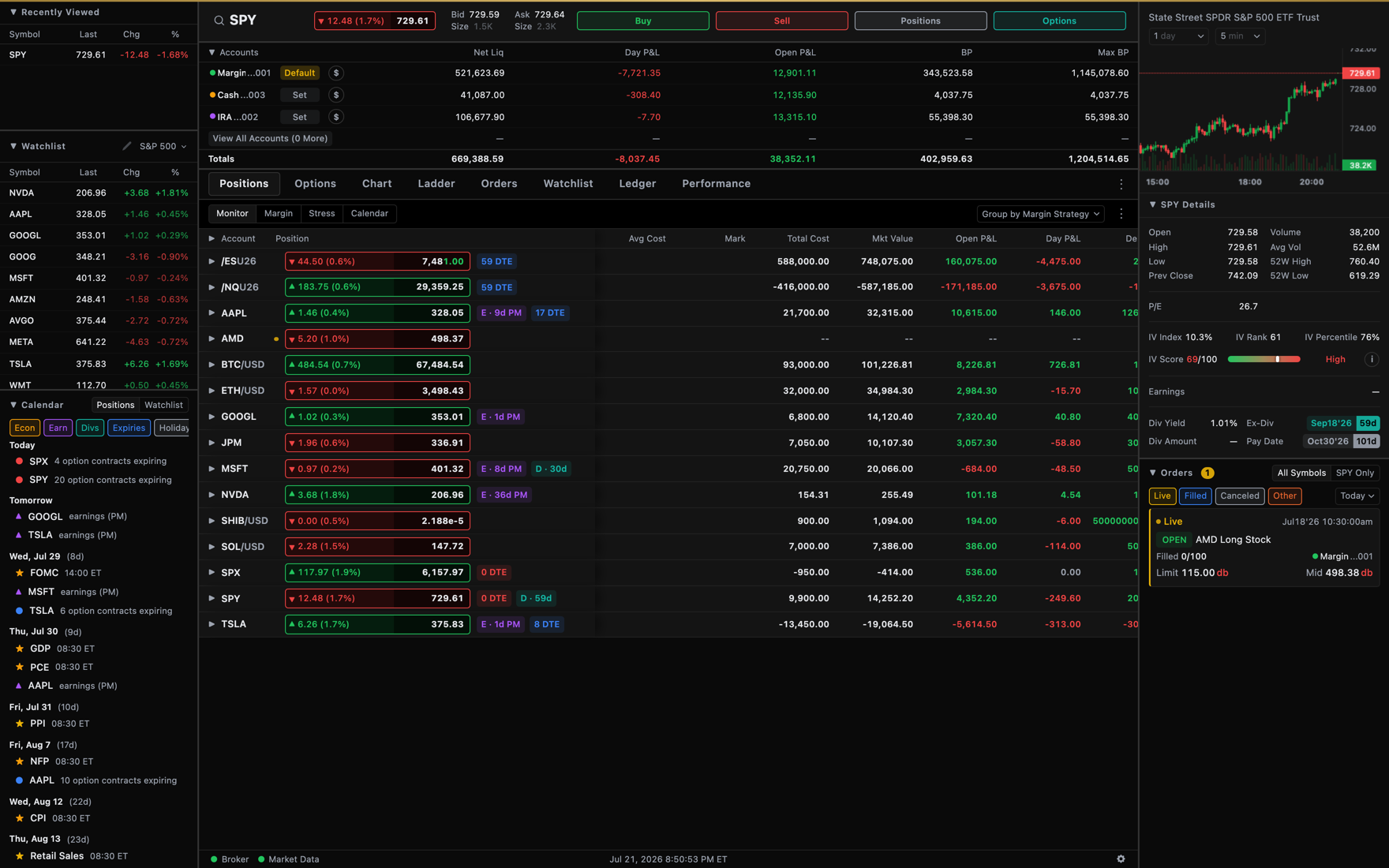Open the positions grouping three-dot menu
Viewport: 1389px width, 868px height.
coord(1121,214)
